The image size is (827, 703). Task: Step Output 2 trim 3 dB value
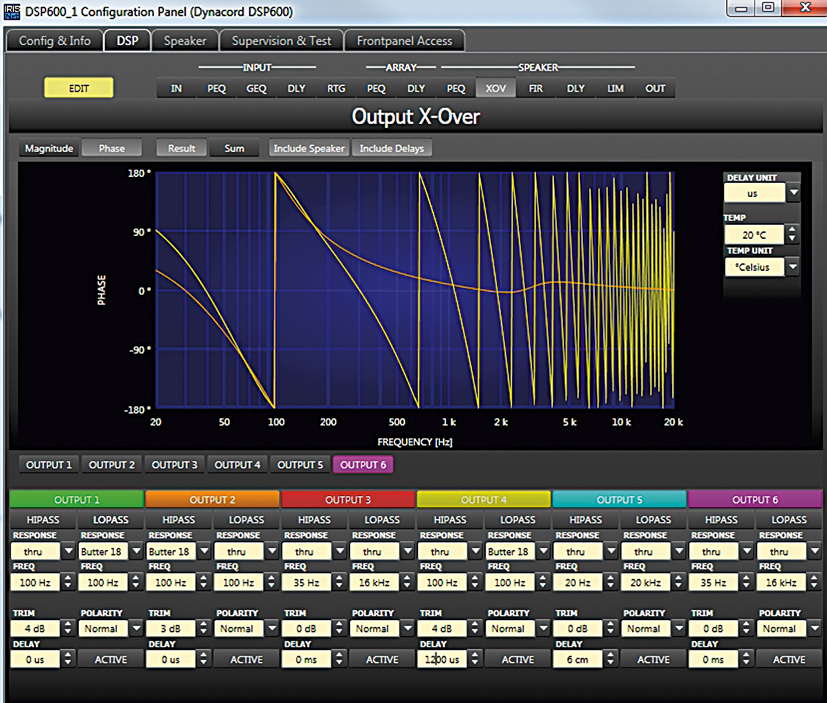204,628
